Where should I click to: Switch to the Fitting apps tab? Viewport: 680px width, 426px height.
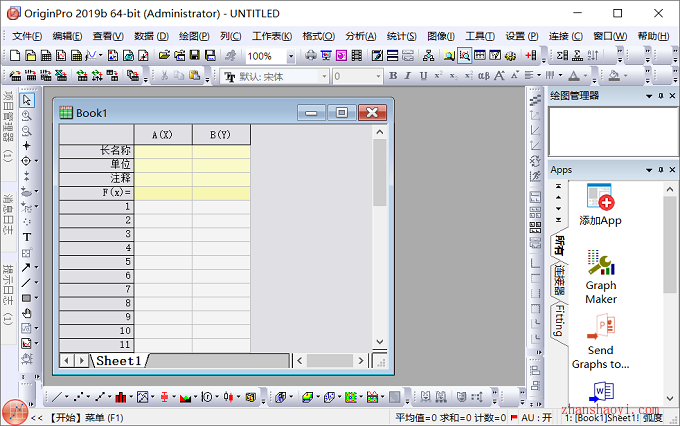tap(559, 321)
